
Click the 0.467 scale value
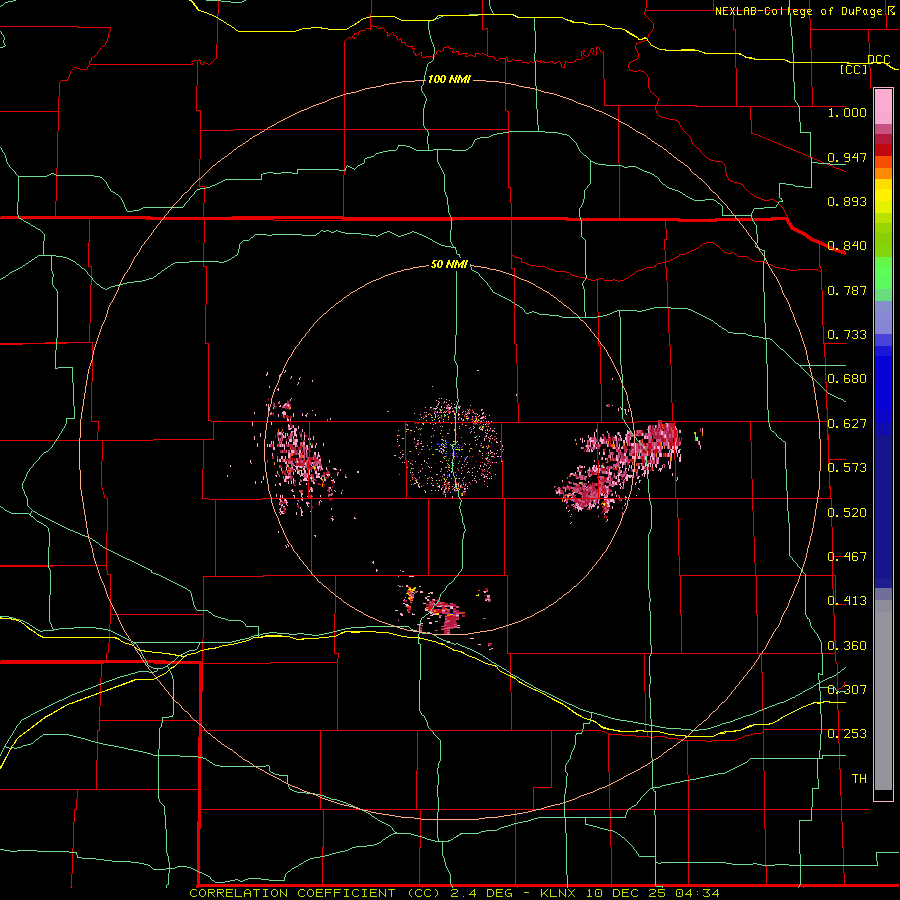tap(847, 557)
